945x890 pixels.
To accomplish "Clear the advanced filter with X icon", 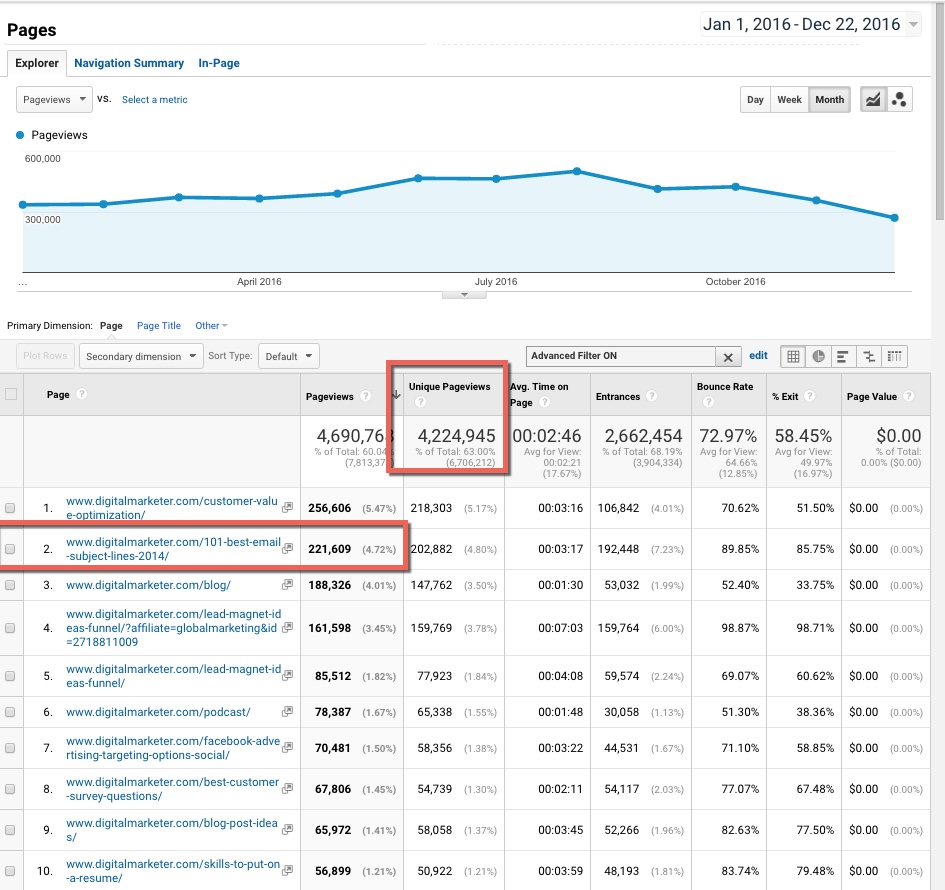I will point(728,357).
